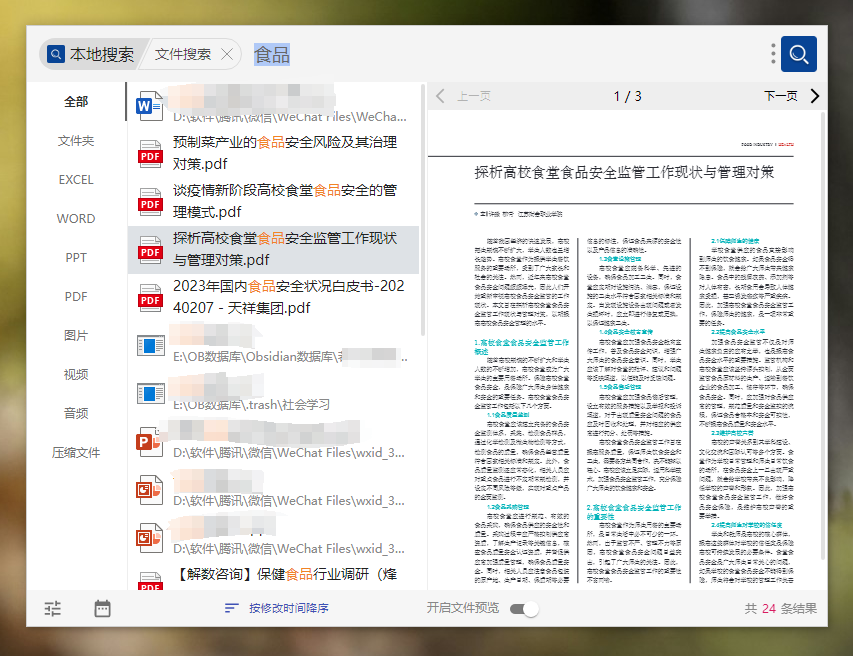Click the preview pane scrollbar
The image size is (853, 656).
pos(823,336)
